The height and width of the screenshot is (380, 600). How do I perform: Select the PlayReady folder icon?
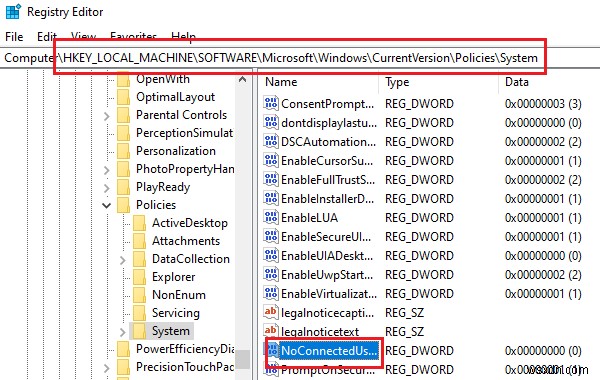123,187
